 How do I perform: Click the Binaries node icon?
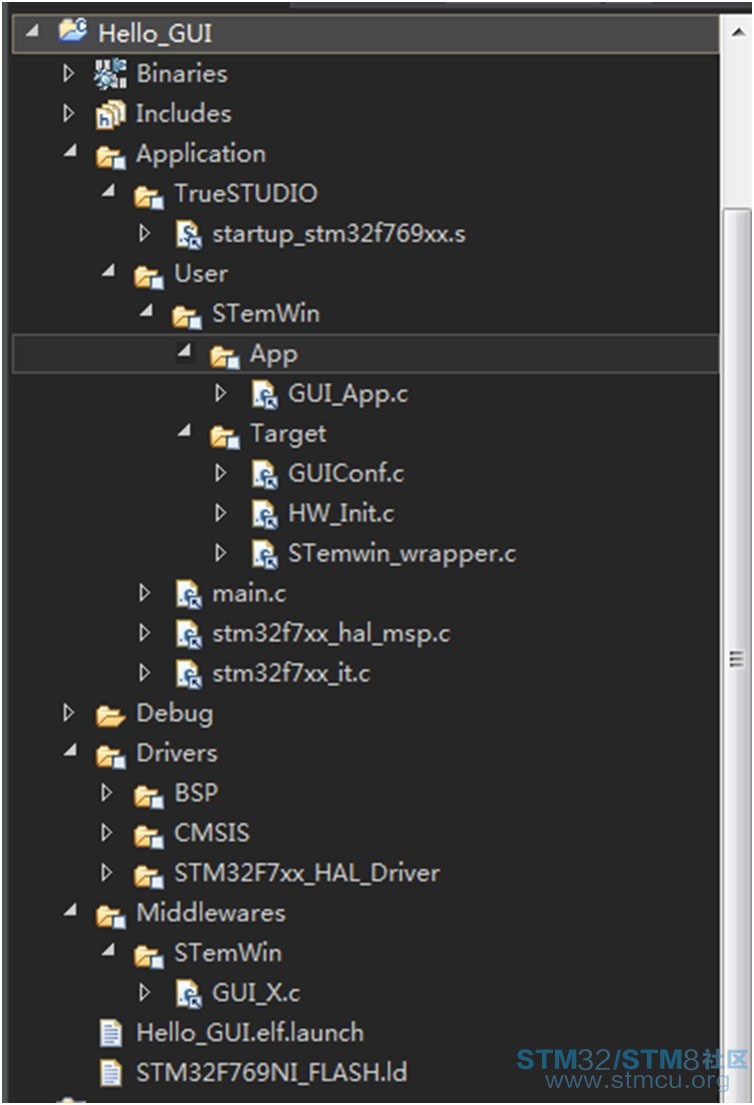point(111,73)
